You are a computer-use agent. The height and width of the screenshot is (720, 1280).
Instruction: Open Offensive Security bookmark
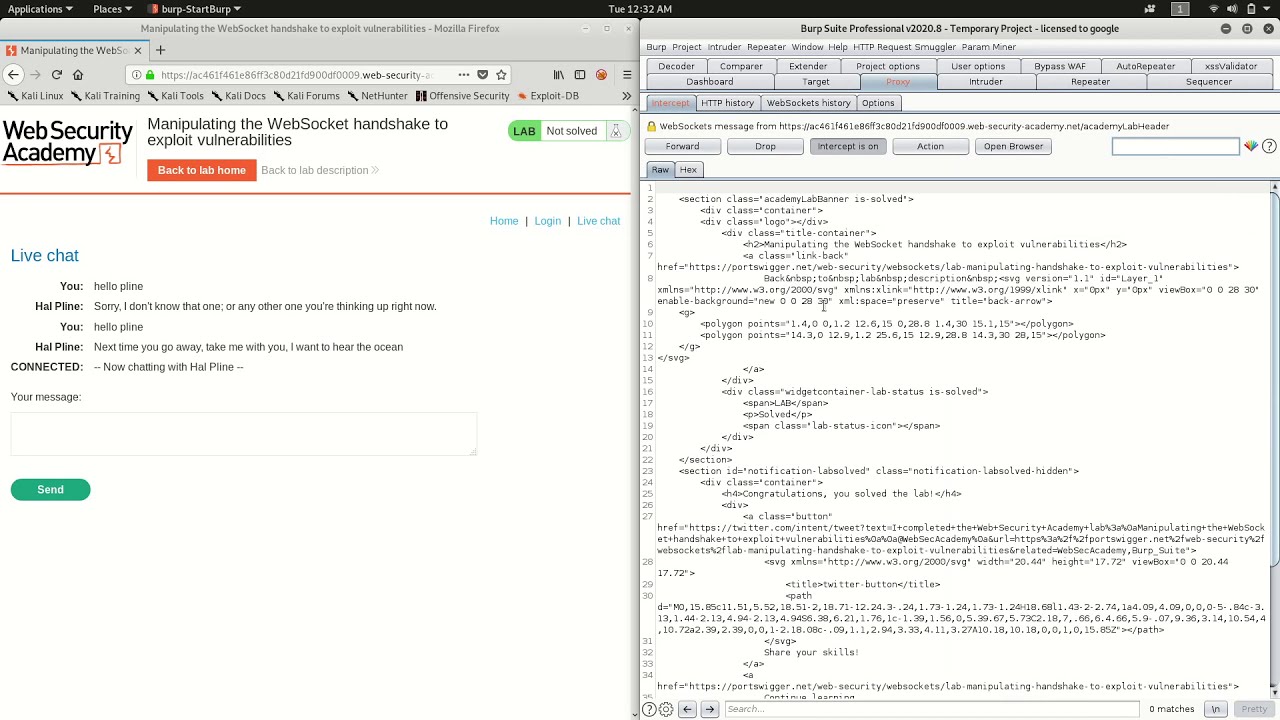click(x=463, y=96)
